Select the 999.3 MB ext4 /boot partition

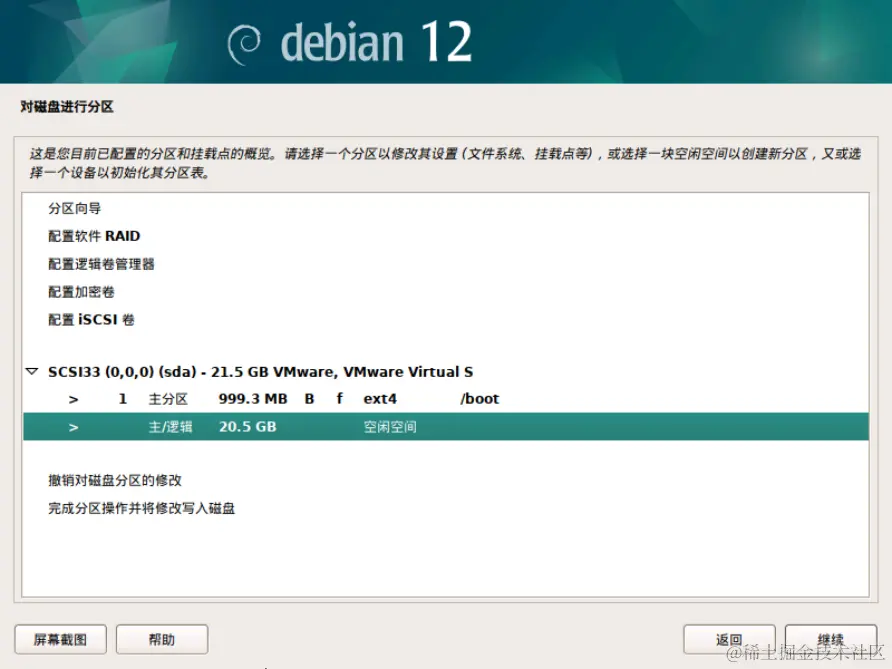400,398
